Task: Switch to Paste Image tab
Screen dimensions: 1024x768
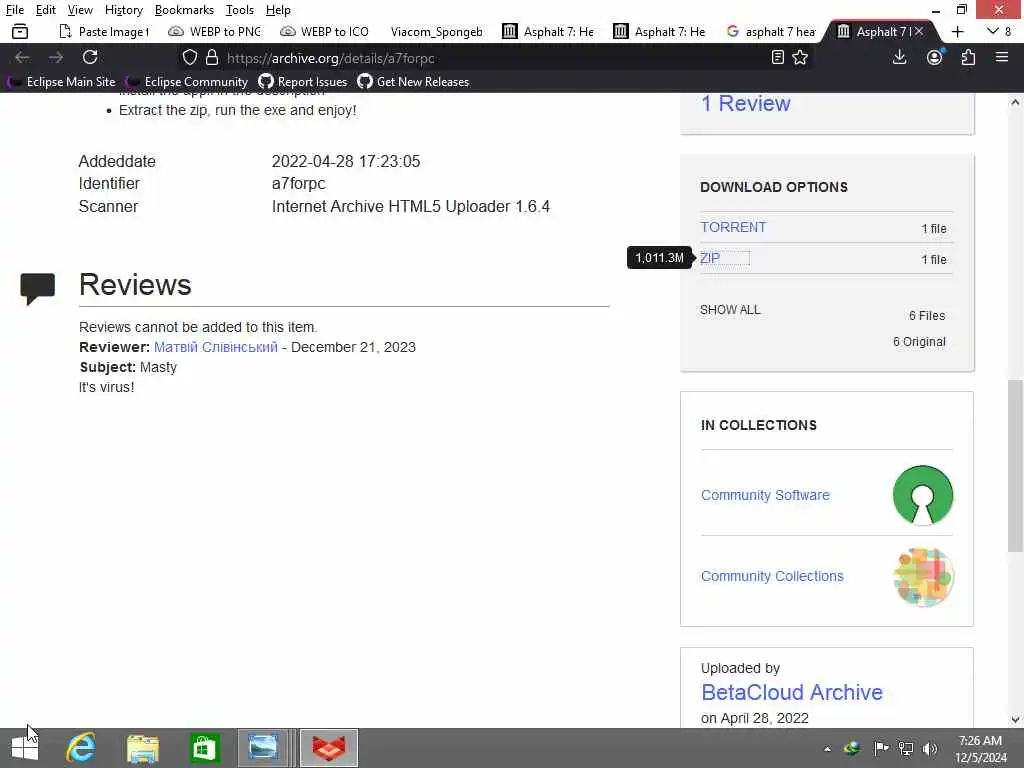Action: point(104,31)
